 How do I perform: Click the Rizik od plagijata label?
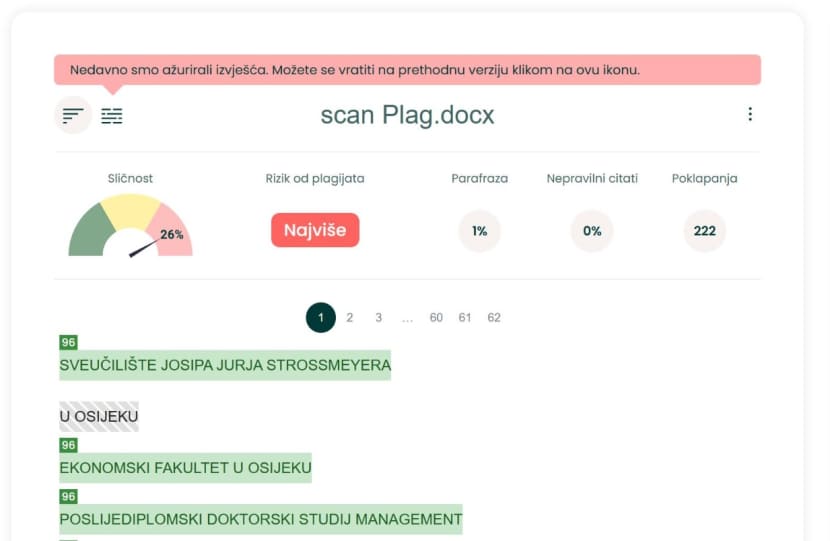pyautogui.click(x=315, y=178)
